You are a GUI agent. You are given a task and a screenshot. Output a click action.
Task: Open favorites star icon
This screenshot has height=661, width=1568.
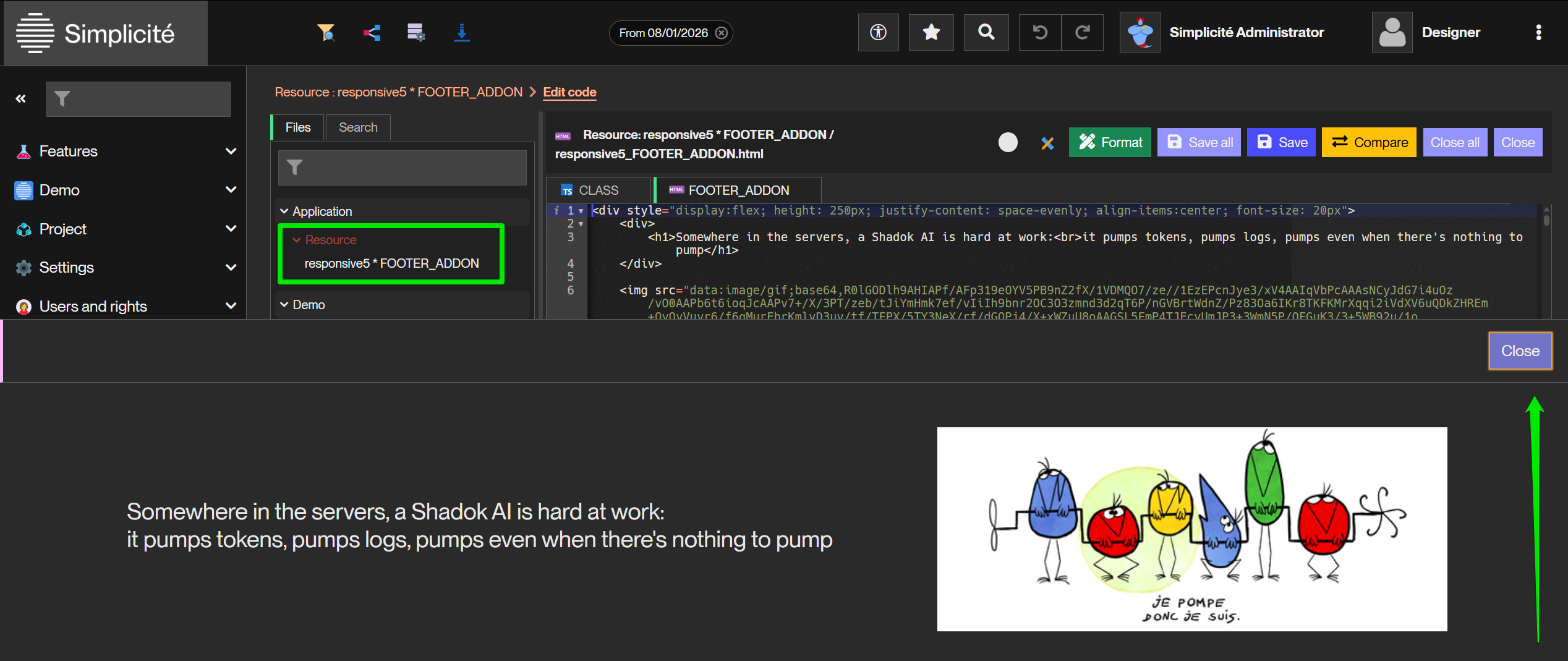point(931,32)
